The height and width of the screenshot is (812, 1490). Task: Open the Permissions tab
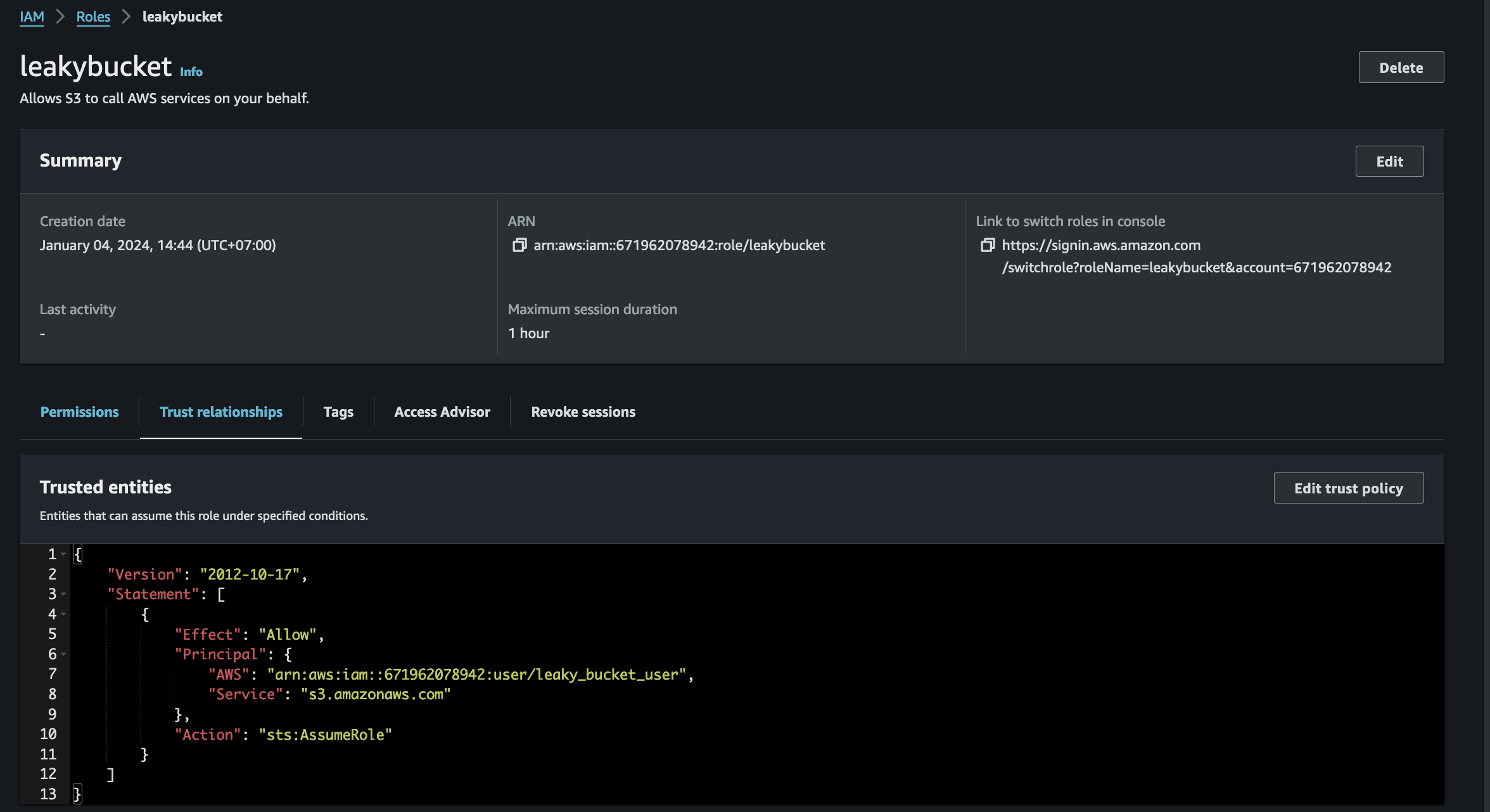tap(79, 412)
